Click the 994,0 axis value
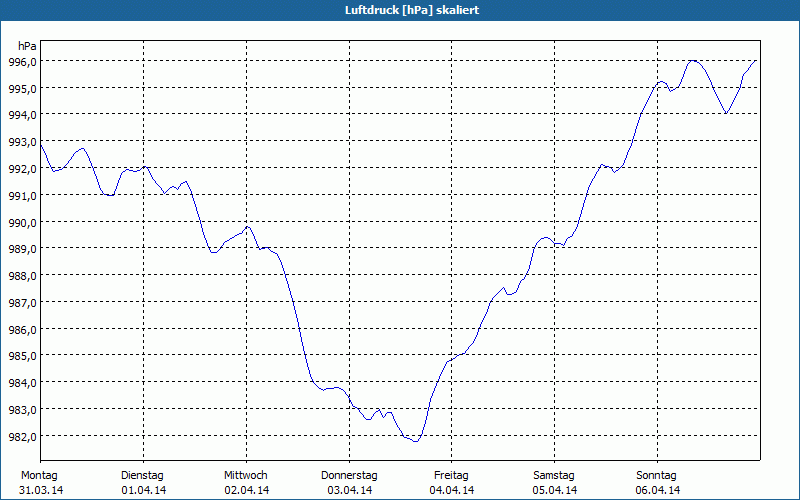The width and height of the screenshot is (800, 500). pyautogui.click(x=23, y=115)
